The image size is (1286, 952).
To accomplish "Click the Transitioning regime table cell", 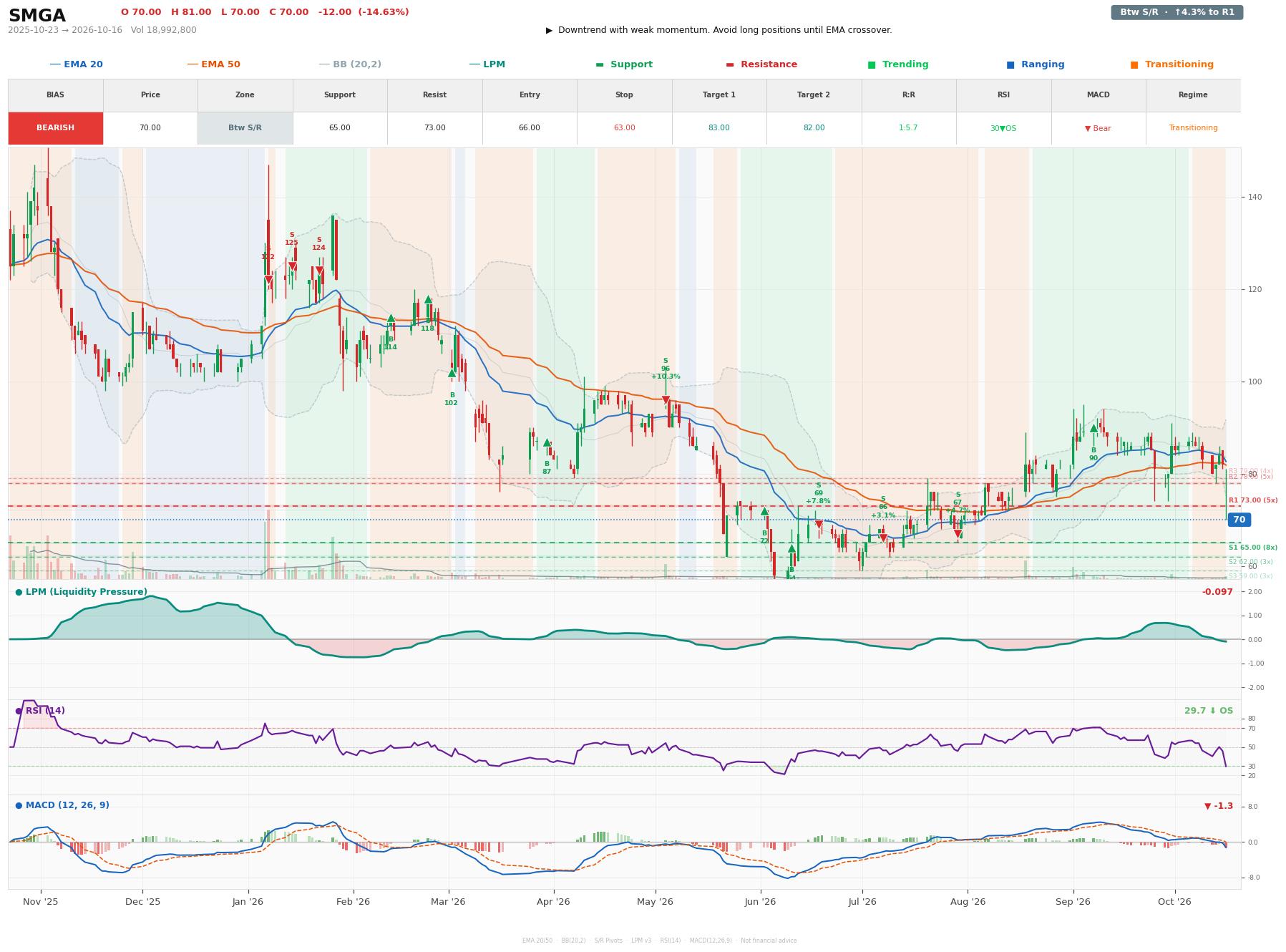I will pos(1193,128).
